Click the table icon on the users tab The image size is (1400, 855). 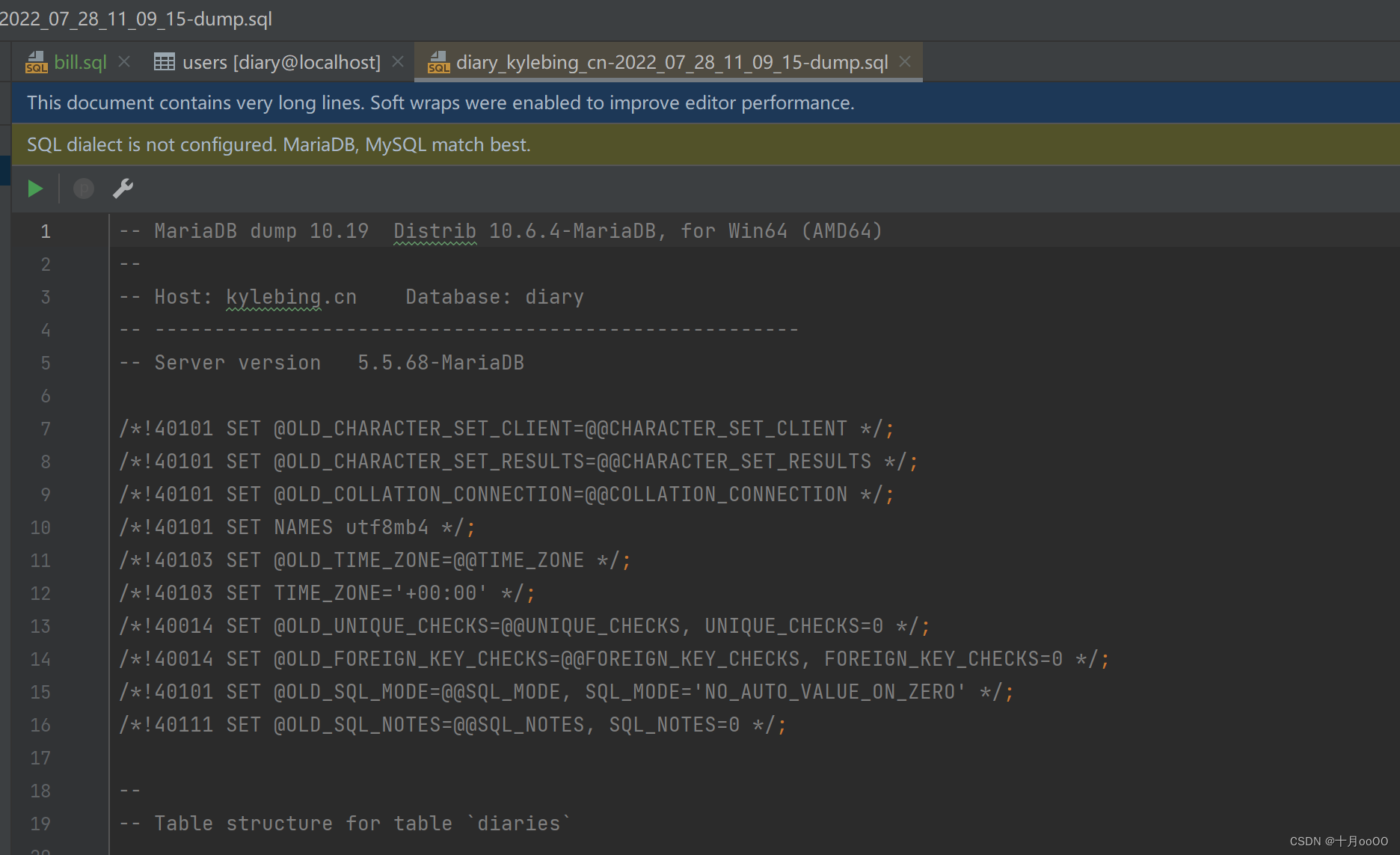pyautogui.click(x=165, y=61)
